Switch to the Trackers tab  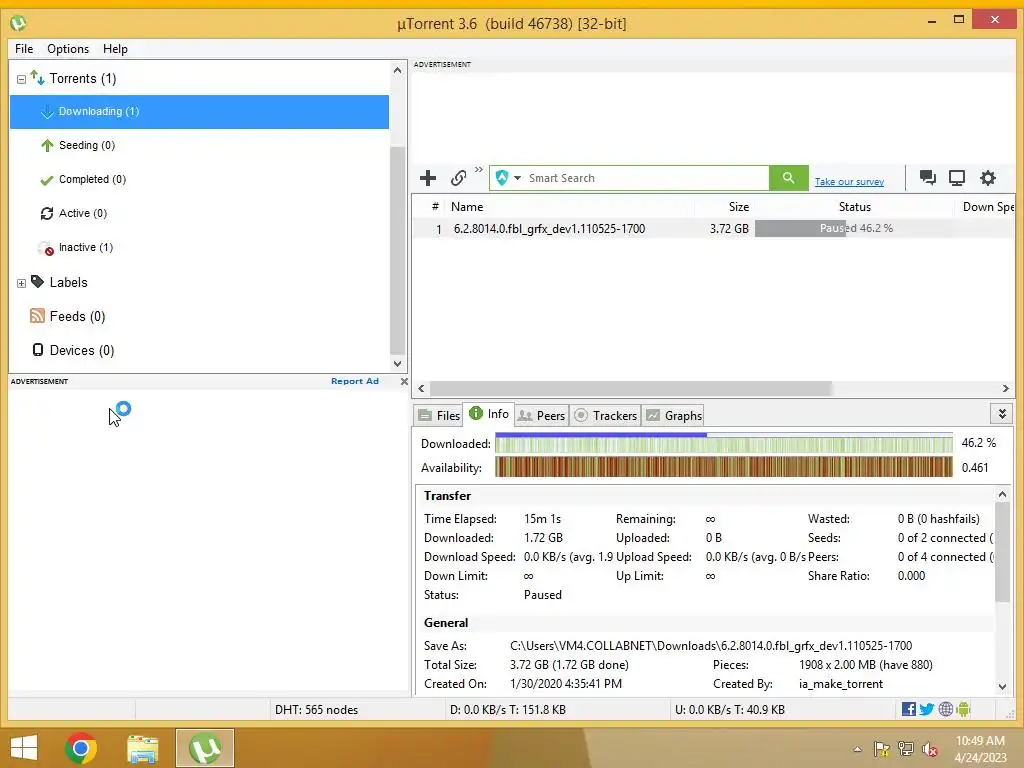pos(605,415)
